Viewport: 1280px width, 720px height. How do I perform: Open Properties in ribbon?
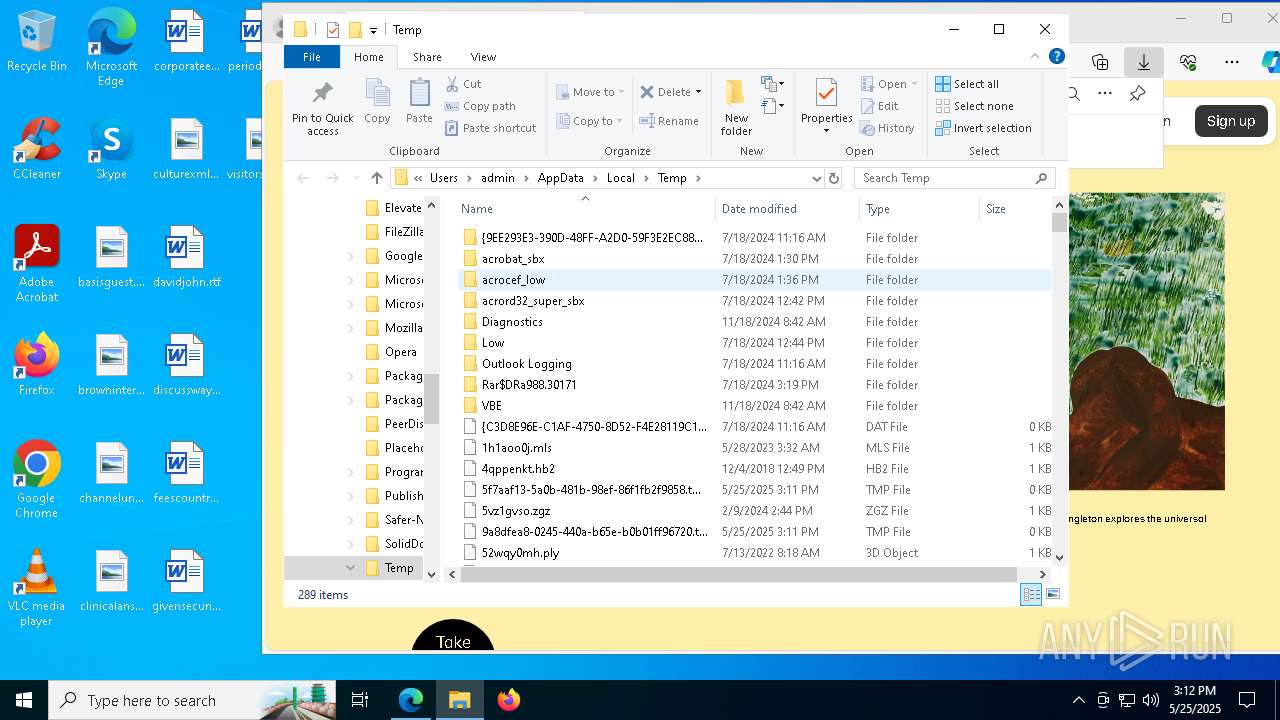pos(826,106)
